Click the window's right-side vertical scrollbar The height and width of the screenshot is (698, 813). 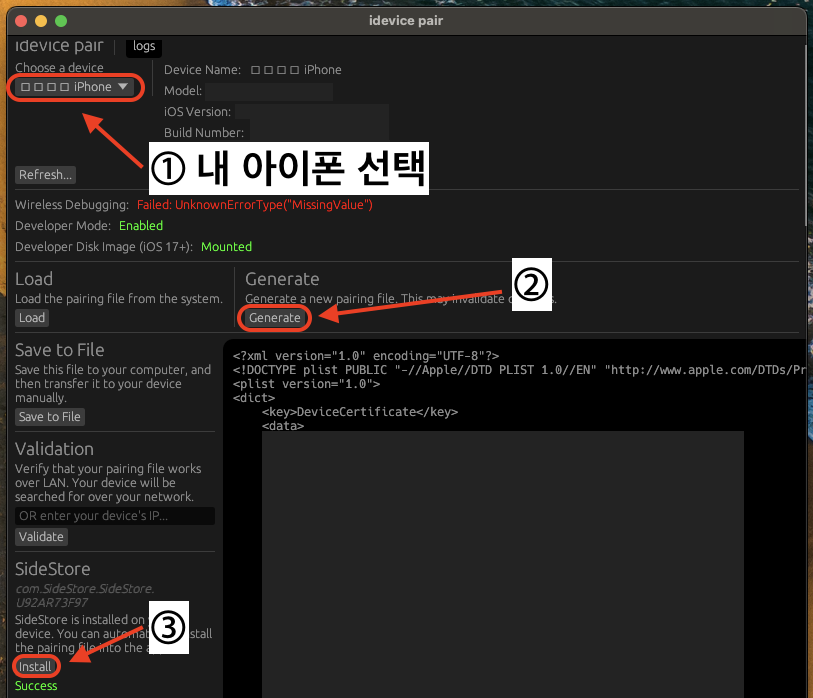point(808,135)
